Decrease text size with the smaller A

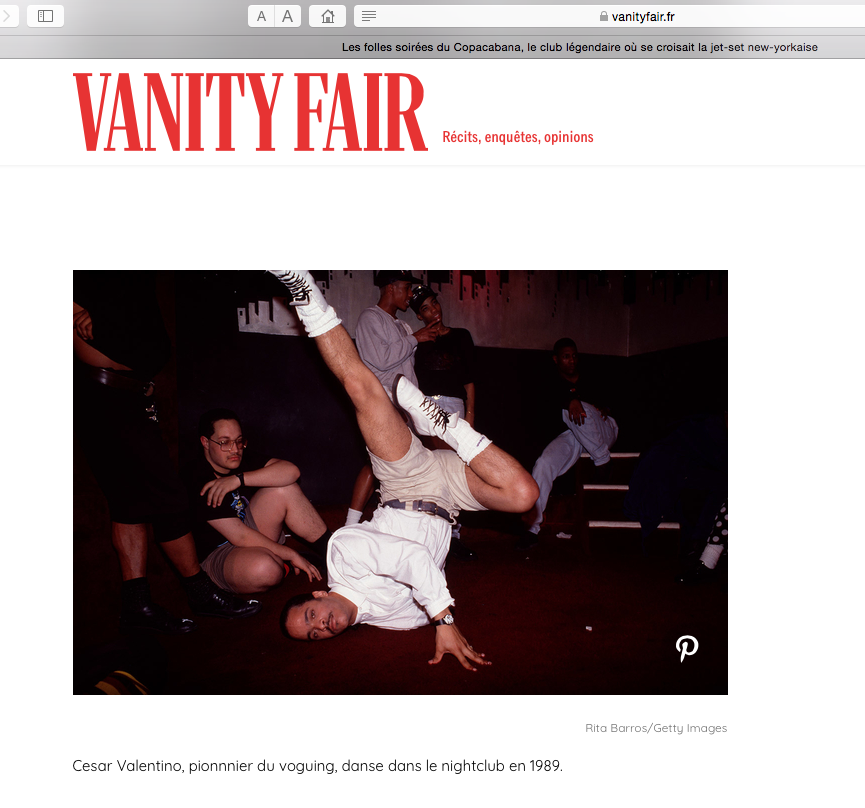261,16
